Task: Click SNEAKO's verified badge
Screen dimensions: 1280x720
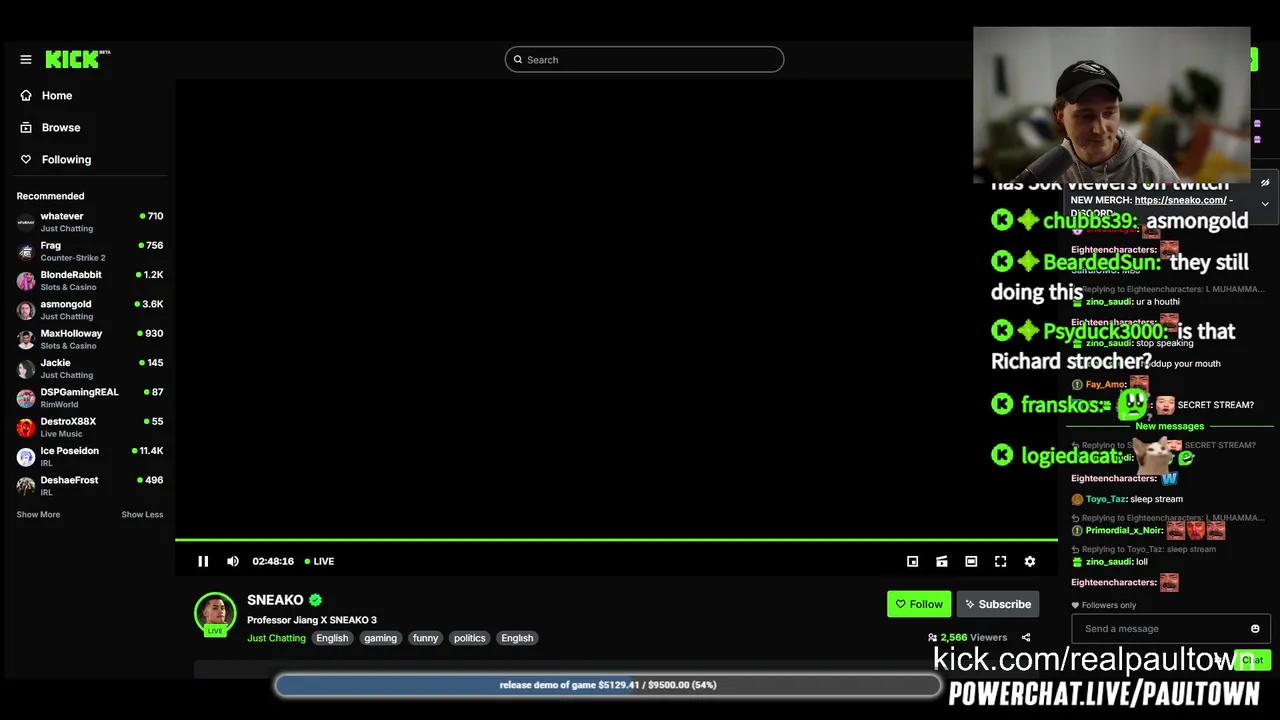Action: tap(315, 600)
